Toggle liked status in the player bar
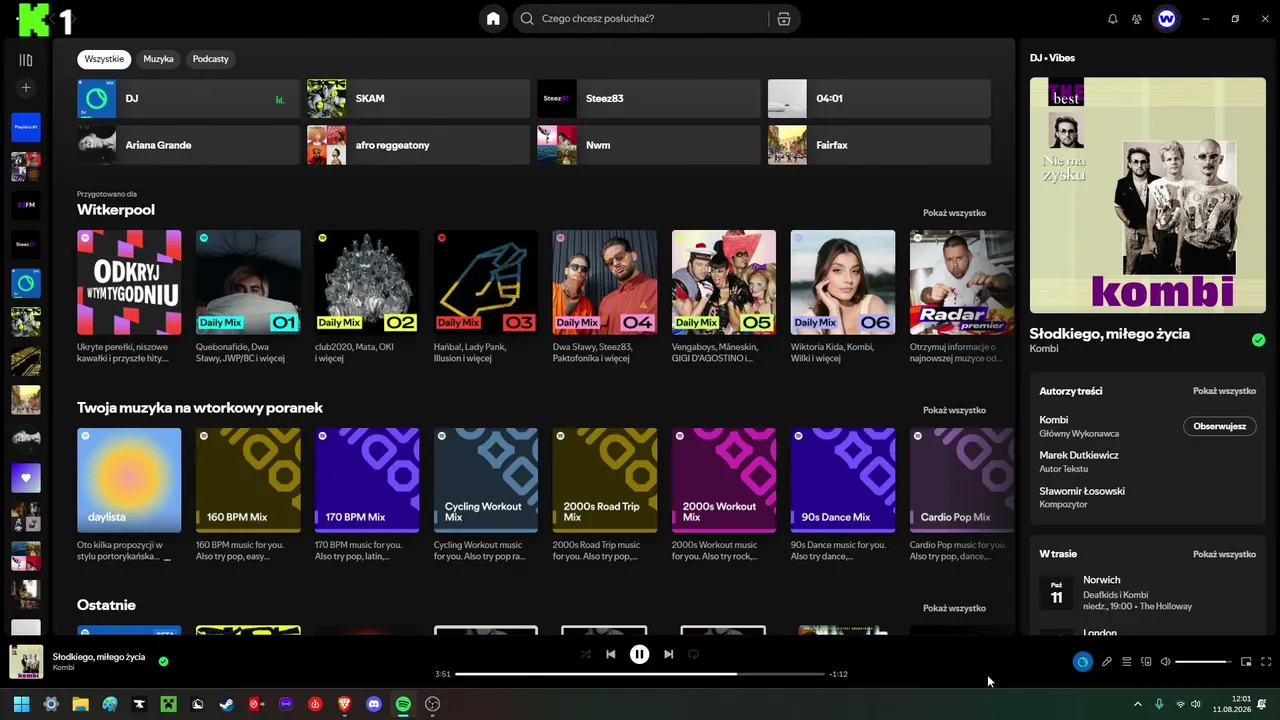Image resolution: width=1280 pixels, height=720 pixels. [163, 661]
